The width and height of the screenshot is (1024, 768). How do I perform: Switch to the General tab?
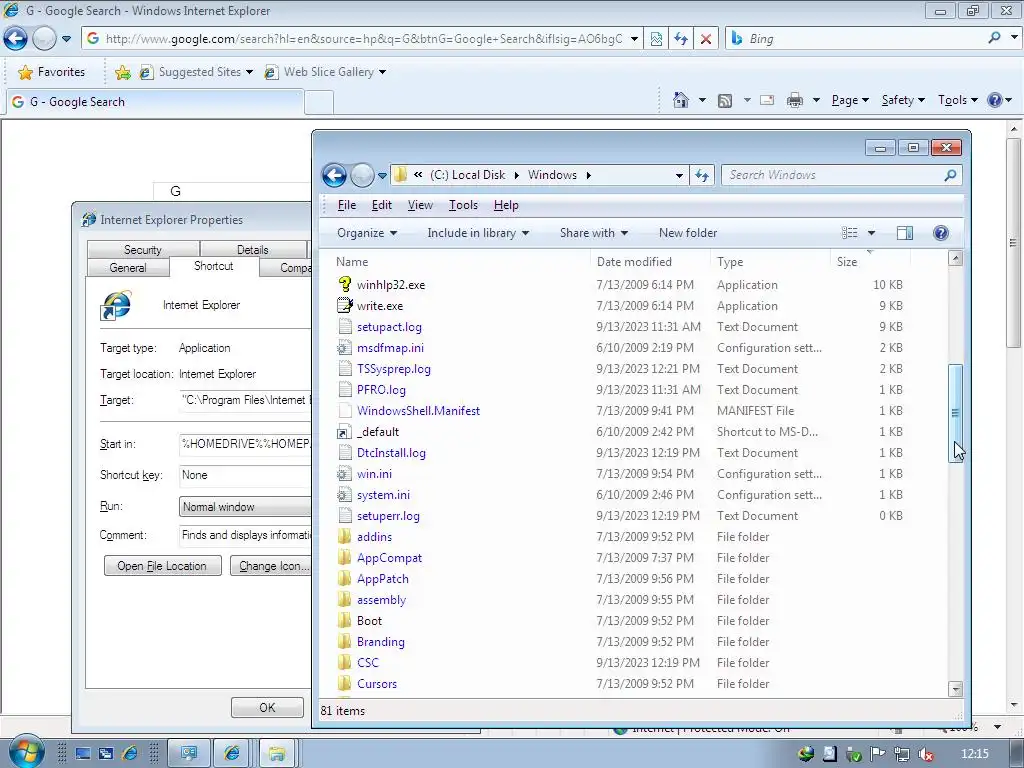[x=128, y=268]
